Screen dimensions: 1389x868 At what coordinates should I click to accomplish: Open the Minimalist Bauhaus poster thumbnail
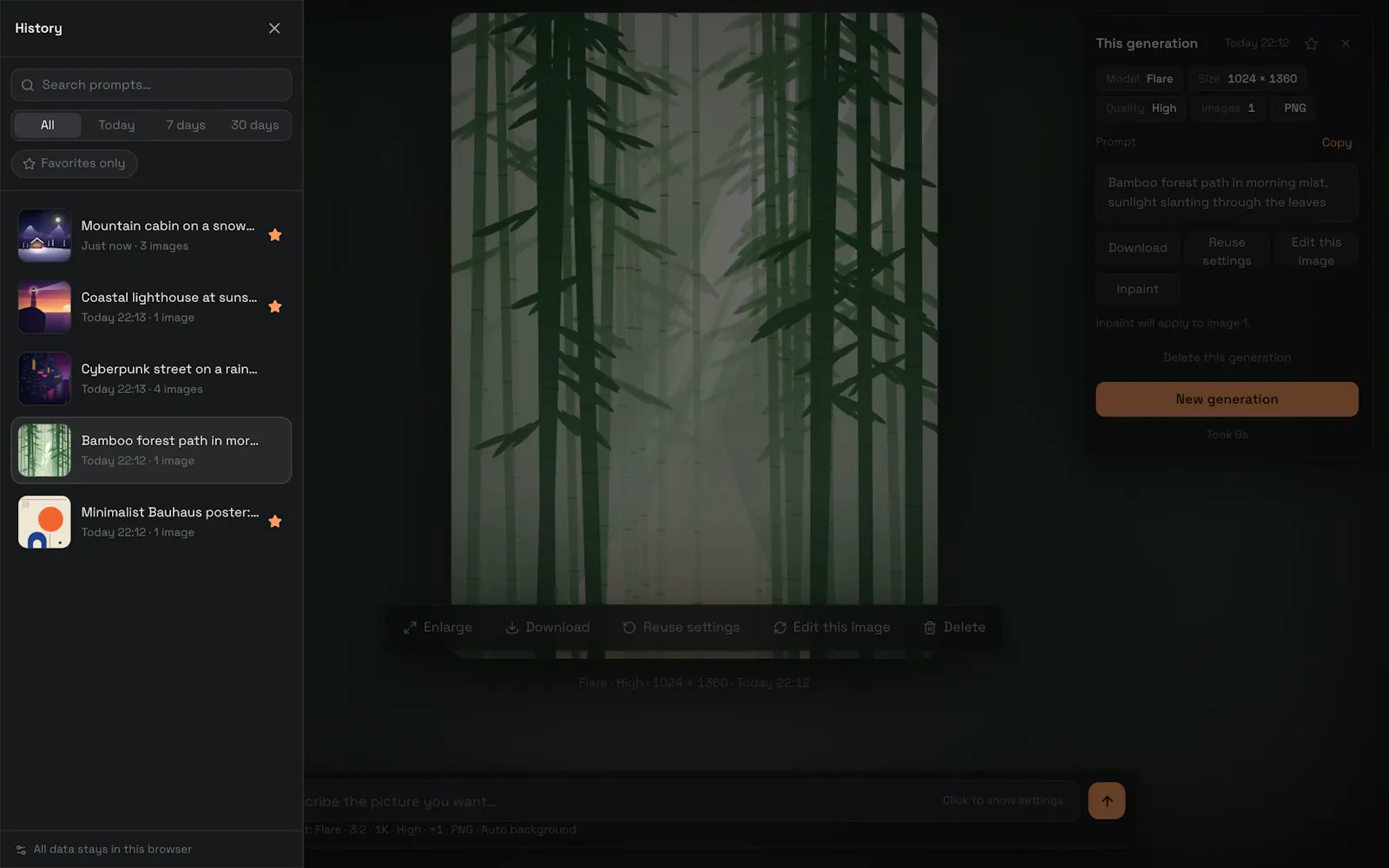click(44, 522)
